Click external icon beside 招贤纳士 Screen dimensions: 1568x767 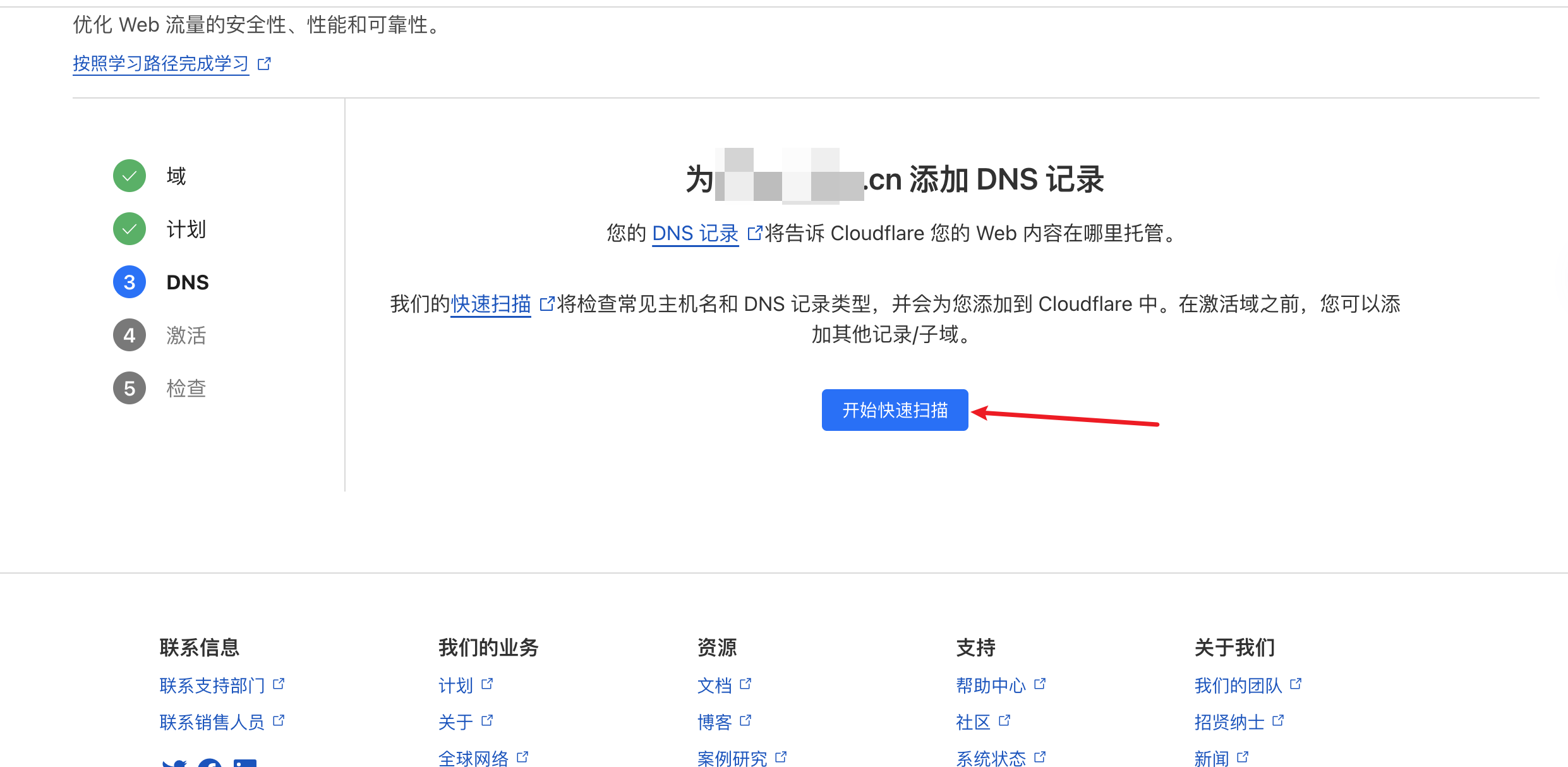(1278, 721)
